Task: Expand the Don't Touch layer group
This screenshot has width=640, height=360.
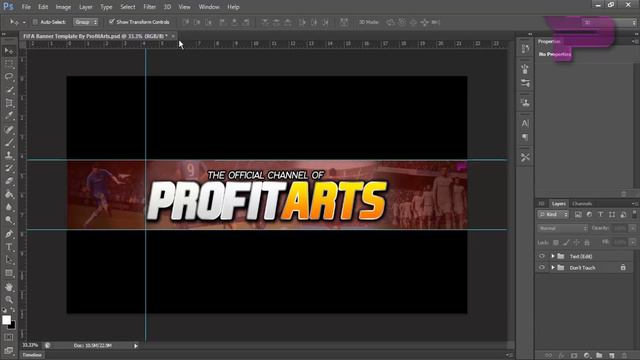Action: coord(553,268)
